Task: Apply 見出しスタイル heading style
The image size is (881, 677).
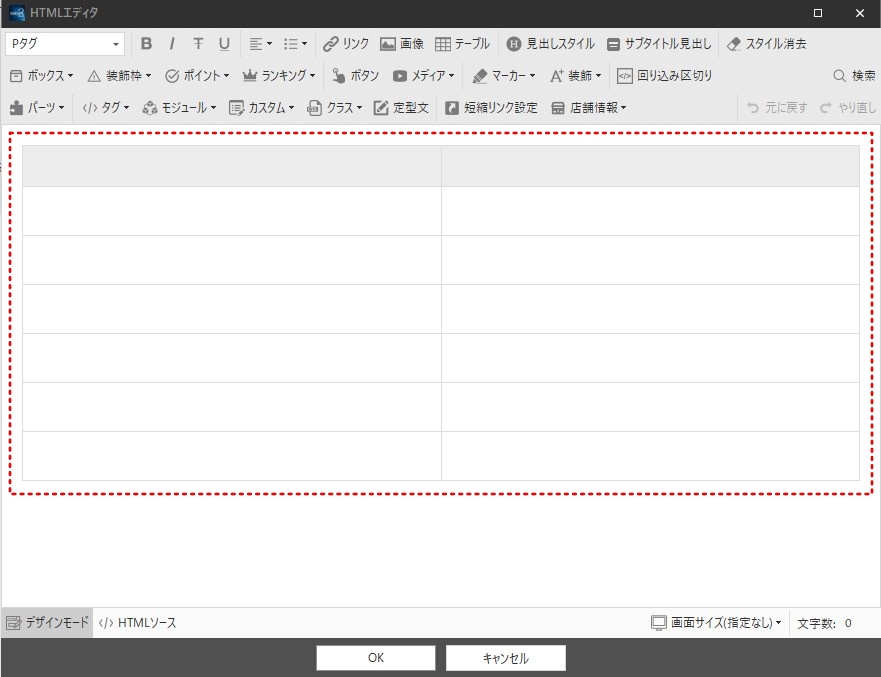Action: (x=551, y=44)
